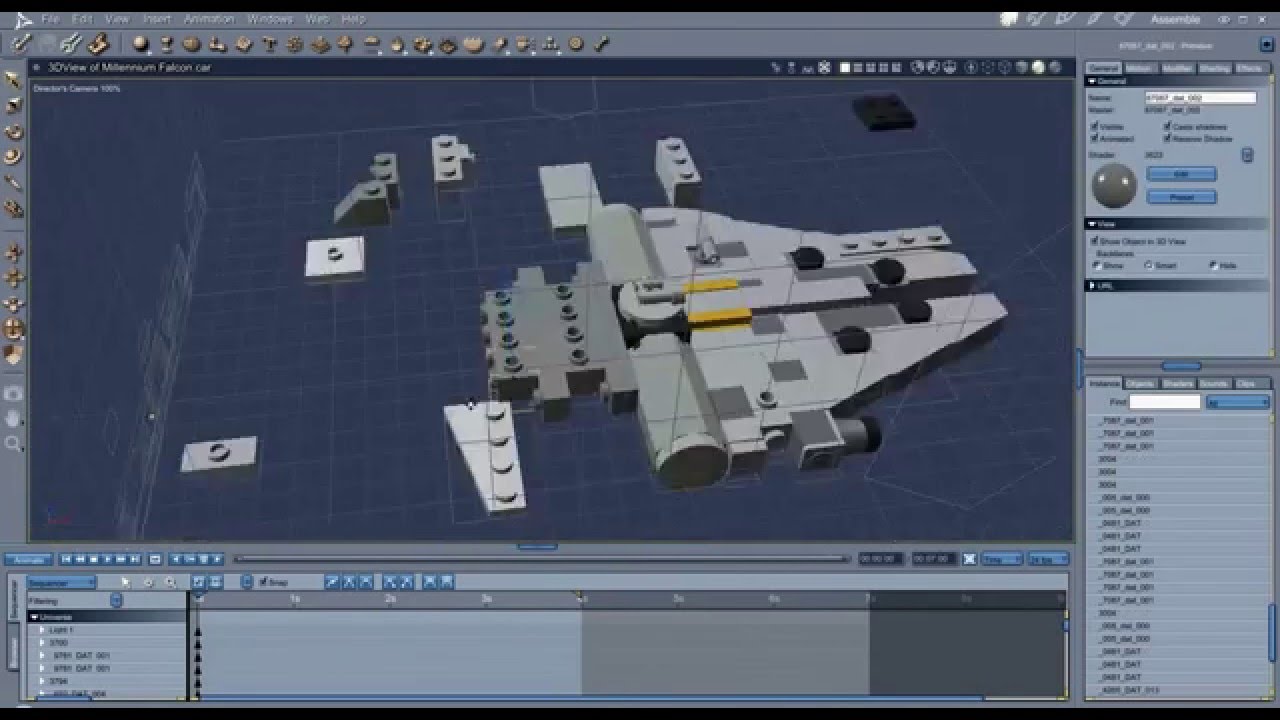Image resolution: width=1280 pixels, height=720 pixels.
Task: Open the Insert menu
Action: click(x=156, y=19)
